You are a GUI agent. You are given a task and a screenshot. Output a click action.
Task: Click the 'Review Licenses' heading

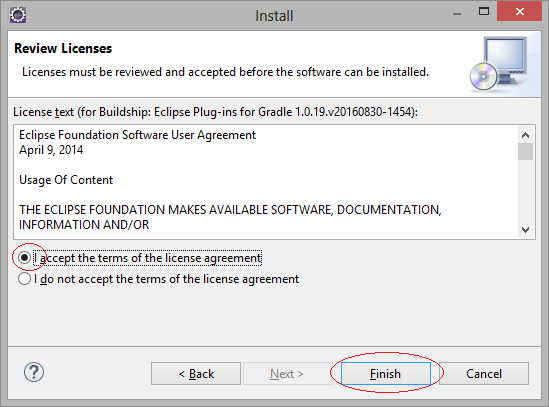[63, 48]
